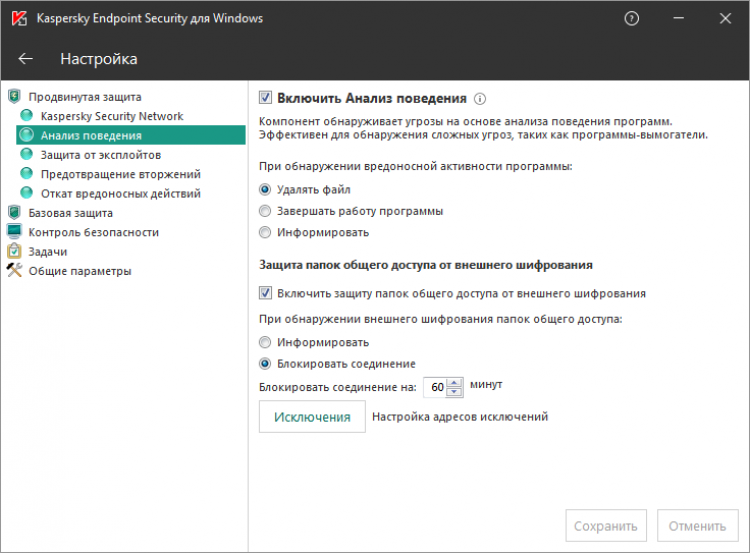Click the Общие параметры tools icon
Viewport: 750px width, 553px height.
pyautogui.click(x=14, y=271)
